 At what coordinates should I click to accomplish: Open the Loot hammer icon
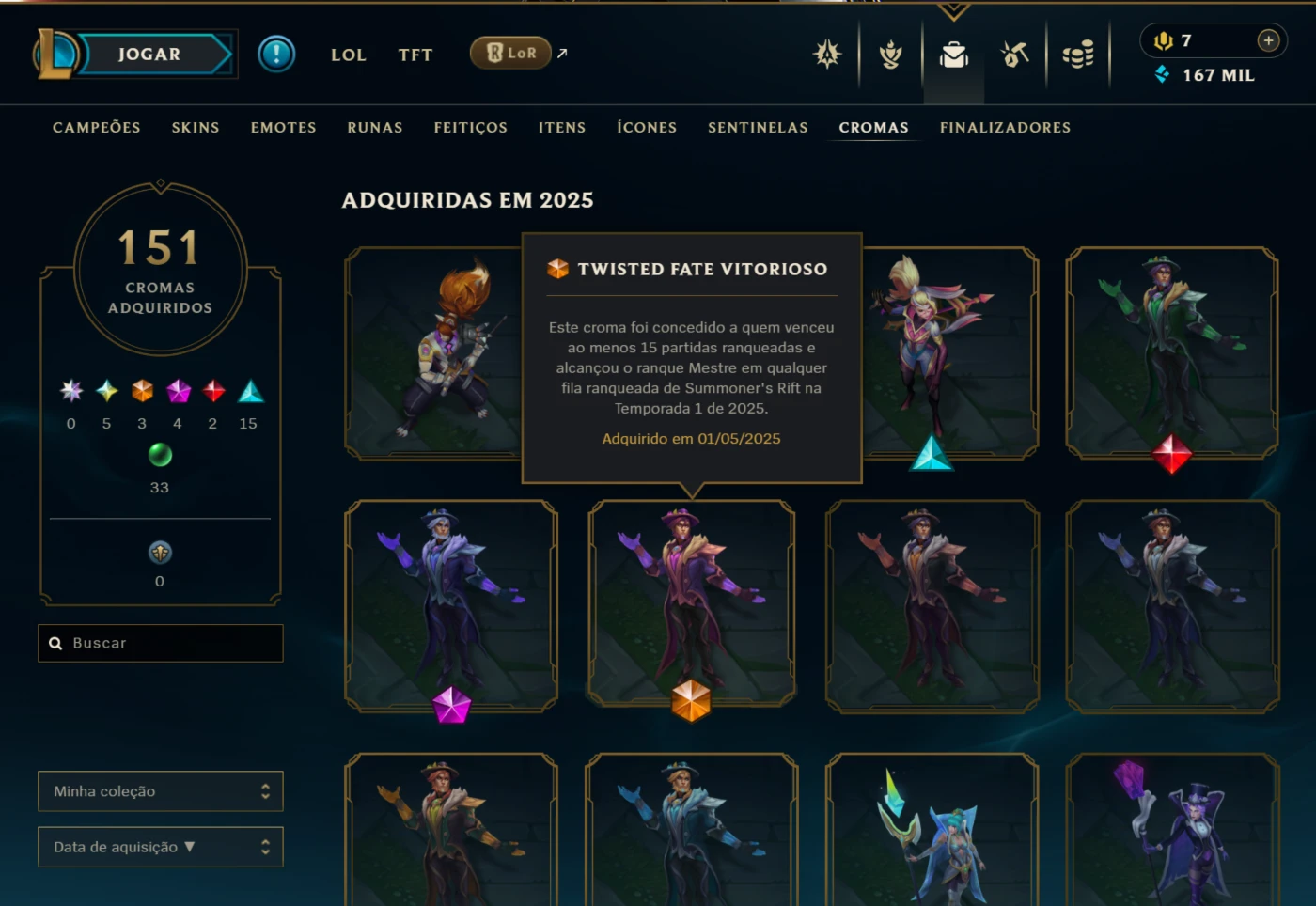(1015, 55)
